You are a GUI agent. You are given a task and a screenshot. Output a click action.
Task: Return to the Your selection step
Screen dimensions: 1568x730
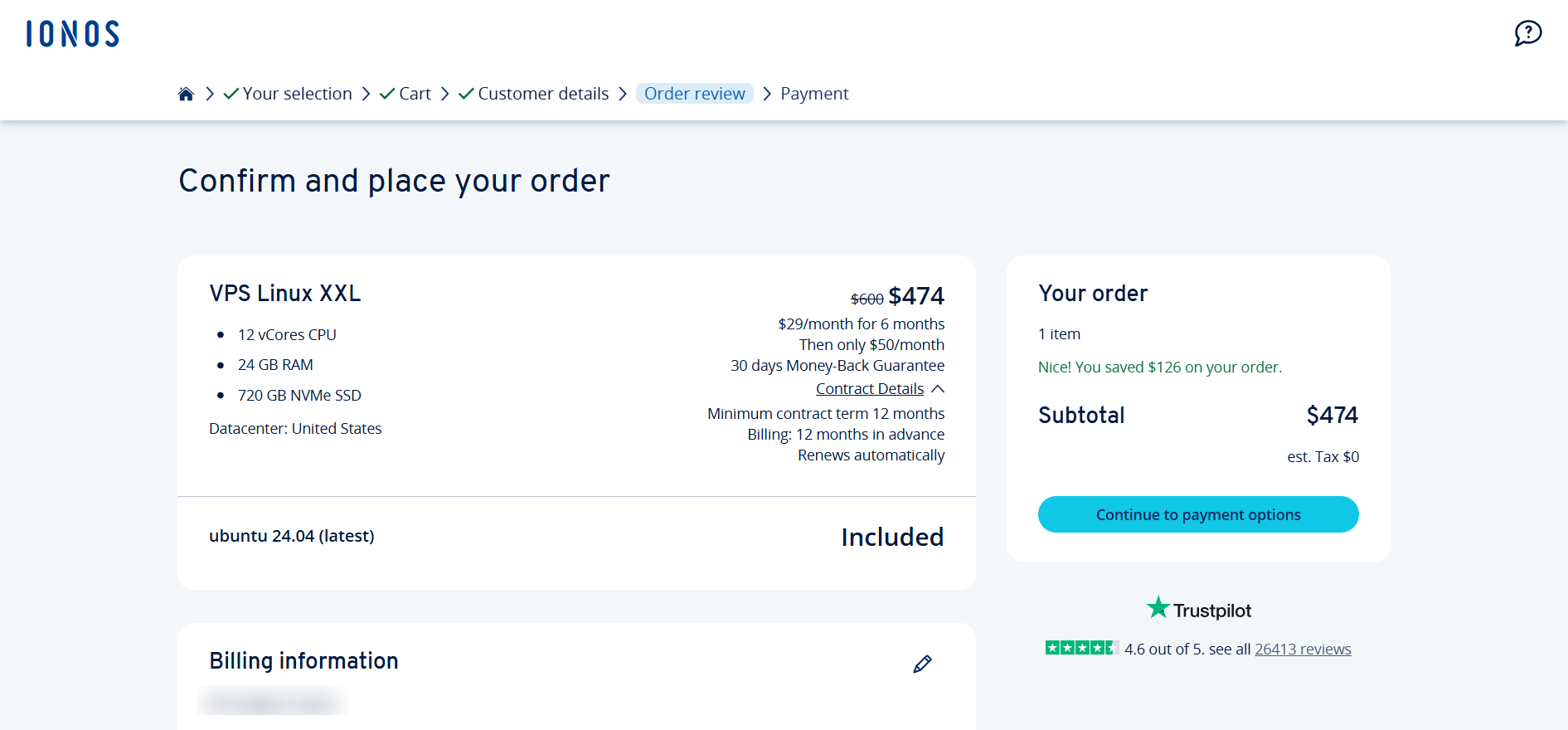pyautogui.click(x=297, y=94)
